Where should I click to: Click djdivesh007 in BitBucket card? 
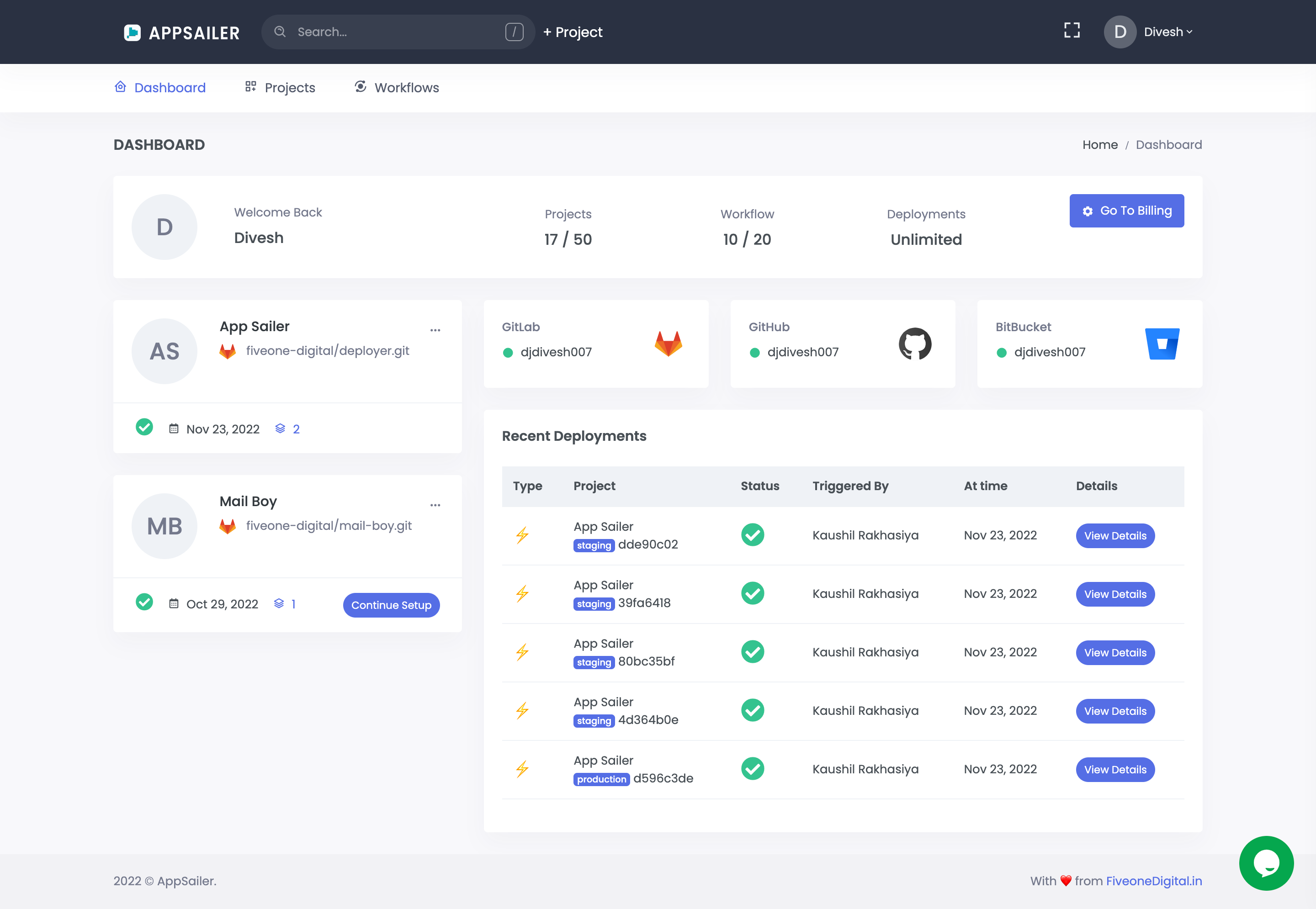coord(1050,352)
